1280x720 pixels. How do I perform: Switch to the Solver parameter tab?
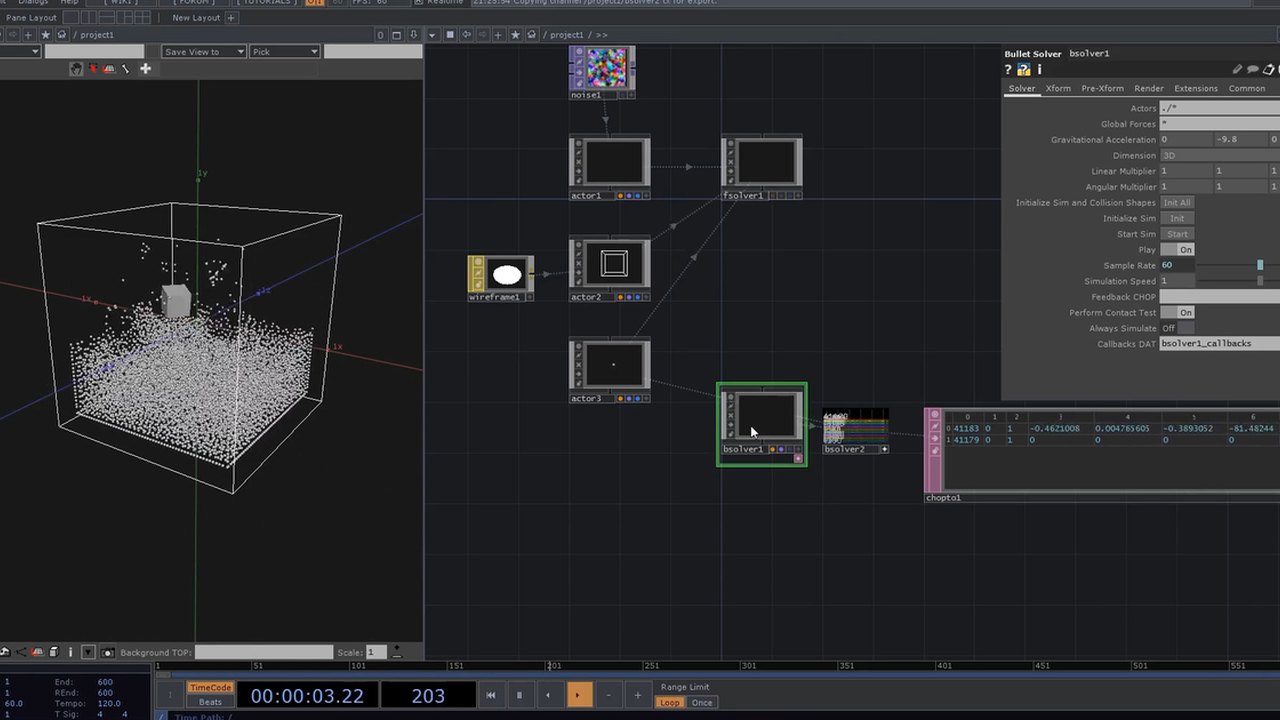pos(1022,88)
